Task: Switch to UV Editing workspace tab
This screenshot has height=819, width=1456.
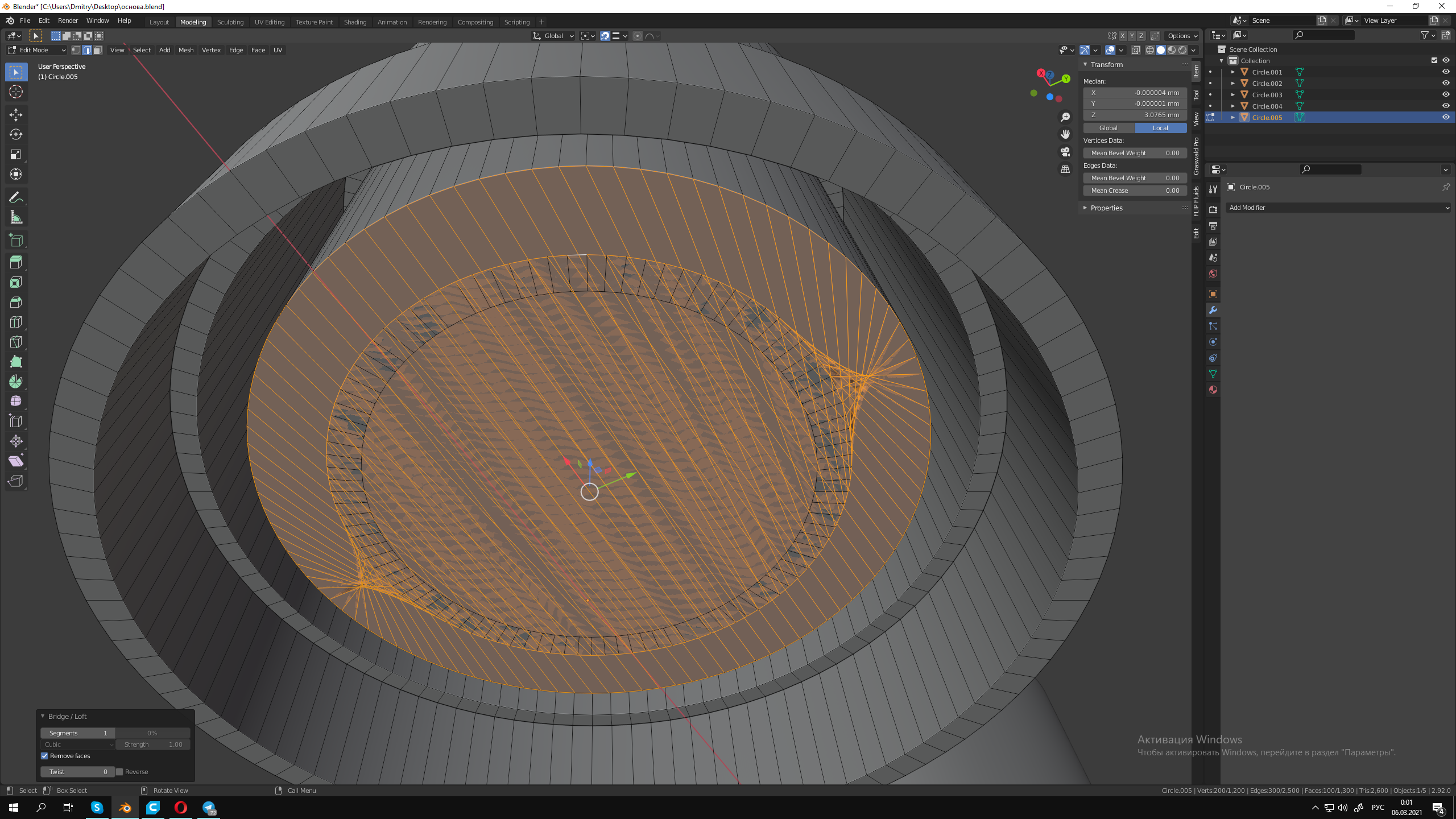Action: (x=270, y=22)
